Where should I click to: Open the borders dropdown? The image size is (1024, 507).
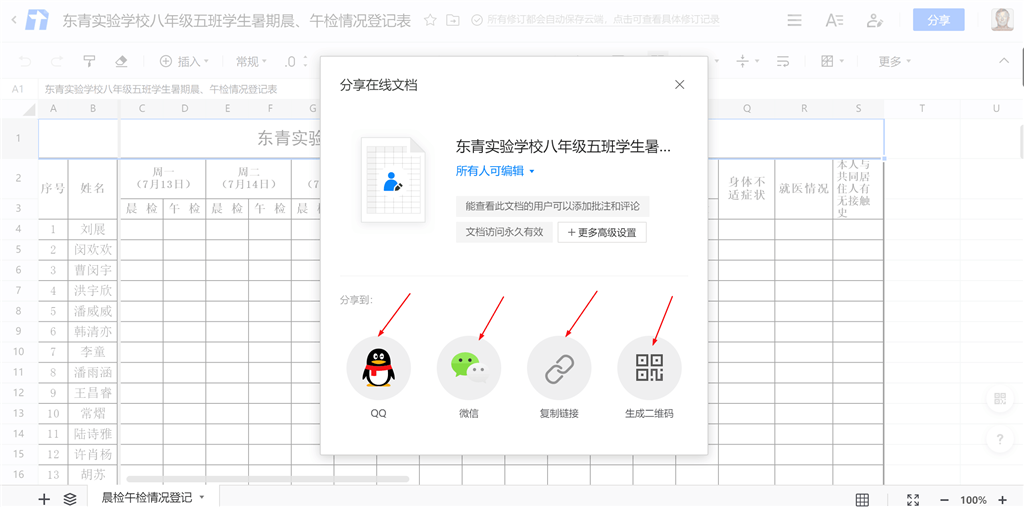click(x=832, y=61)
